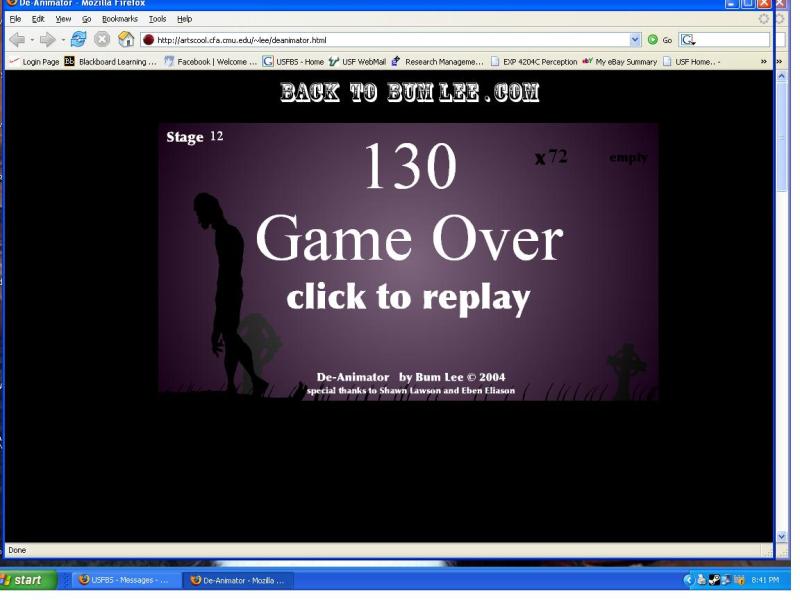
Task: Open the Facebook | Welcome bookmark
Action: pos(211,62)
